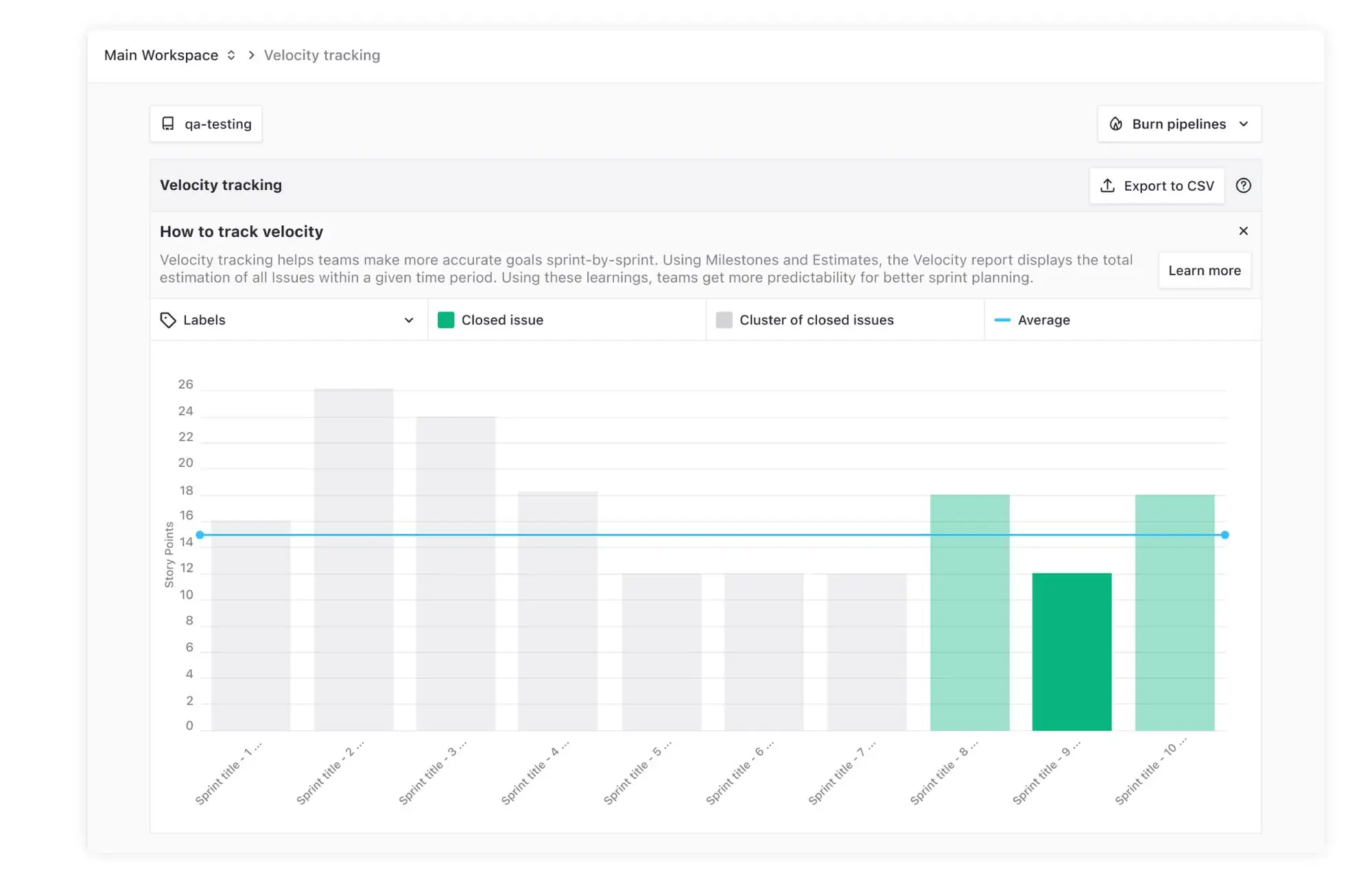Open help via the question mark icon
The width and height of the screenshot is (1372, 882).
pos(1243,185)
